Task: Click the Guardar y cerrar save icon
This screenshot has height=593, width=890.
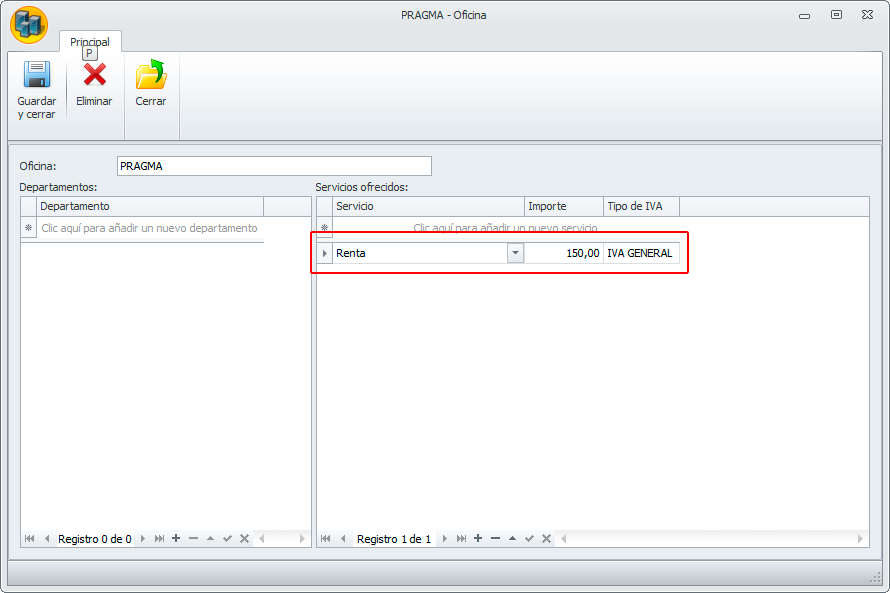Action: click(x=37, y=74)
